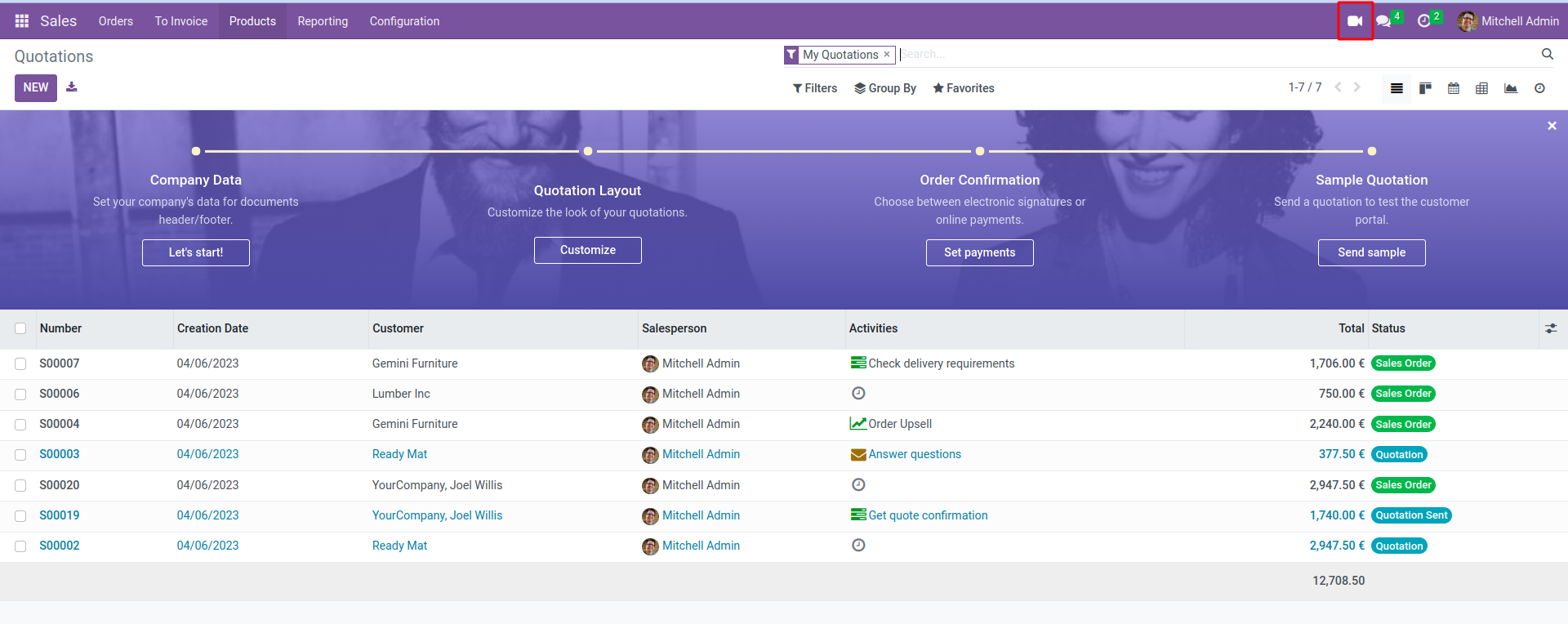
Task: Close the onboarding banner
Action: 1552,126
